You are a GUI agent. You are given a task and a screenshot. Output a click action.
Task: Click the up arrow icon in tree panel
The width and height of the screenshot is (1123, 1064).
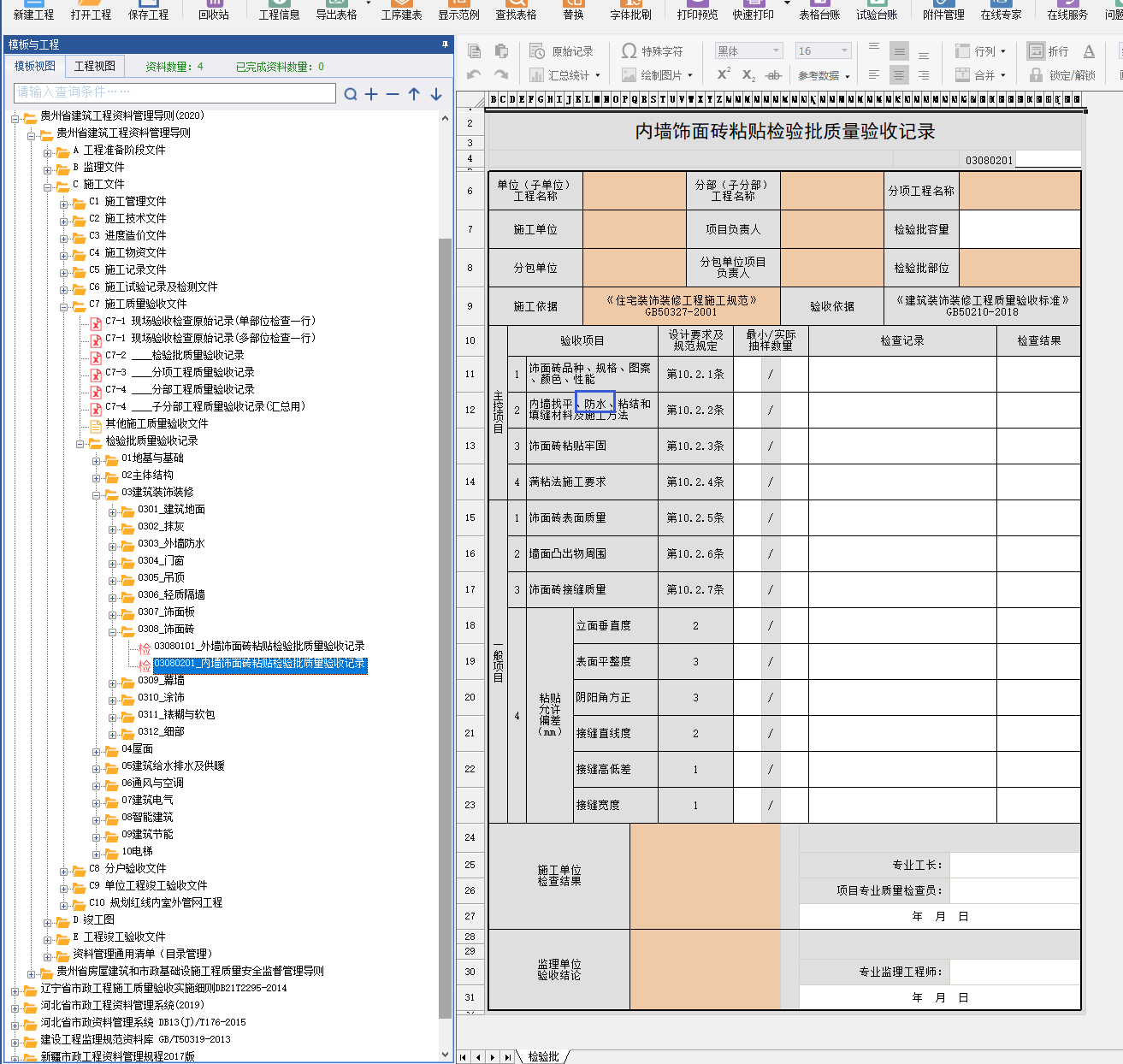[x=414, y=94]
